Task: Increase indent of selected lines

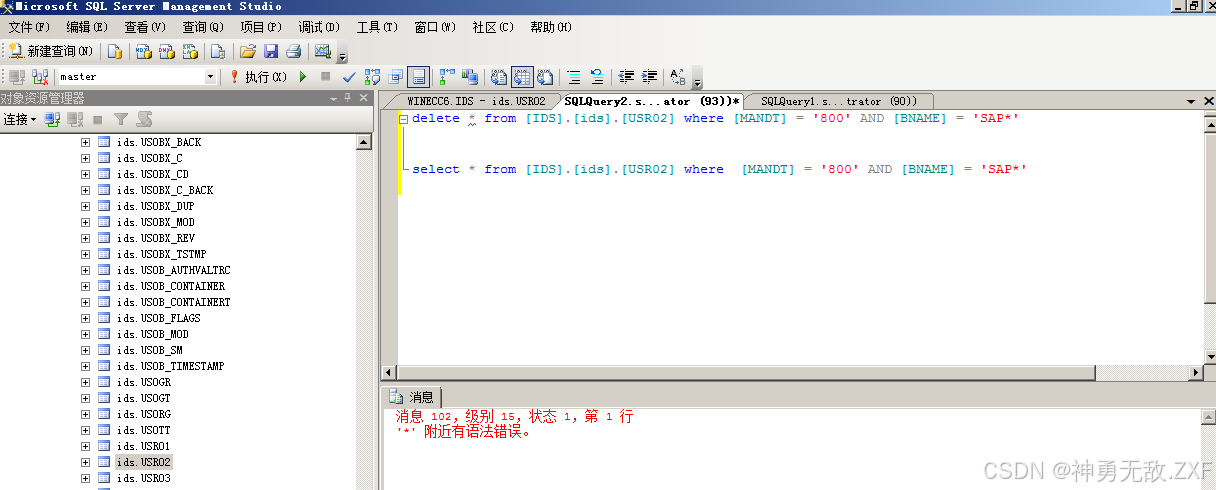Action: tap(650, 76)
